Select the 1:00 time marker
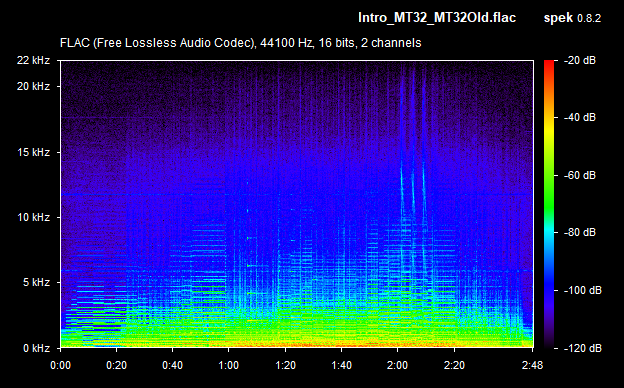Screen dimensions: 624x388 [229, 365]
